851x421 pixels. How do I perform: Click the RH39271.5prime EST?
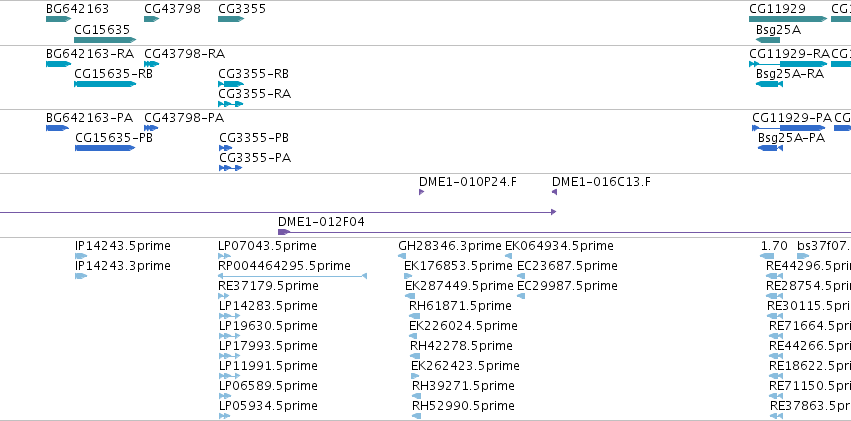(x=417, y=397)
